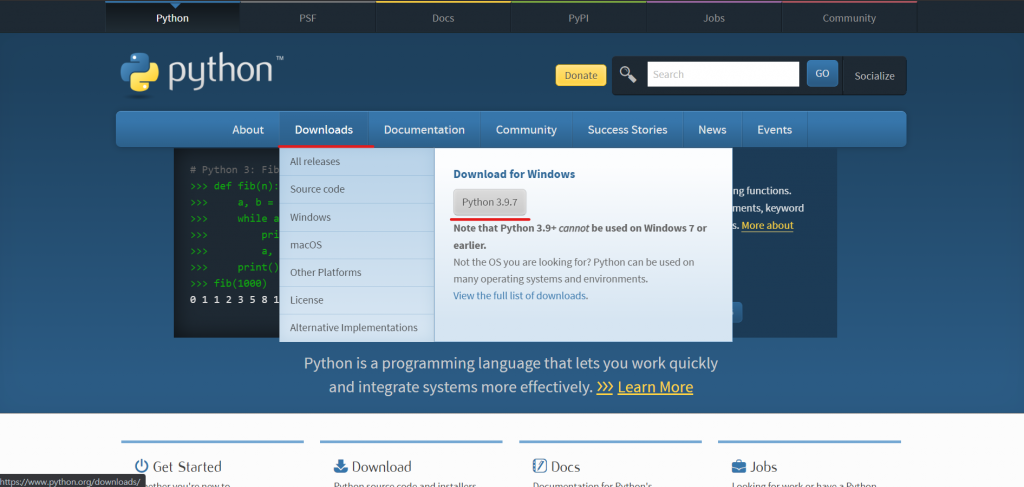Select All releases in Downloads submenu
Screen dimensions: 1024x487
357,162
